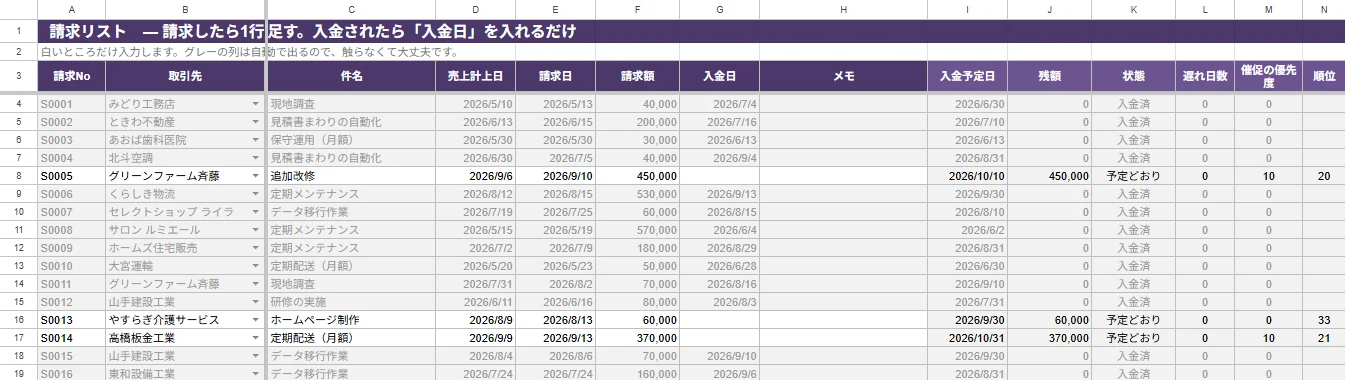This screenshot has width=1345, height=380.
Task: Select column F header
Action: (x=637, y=9)
